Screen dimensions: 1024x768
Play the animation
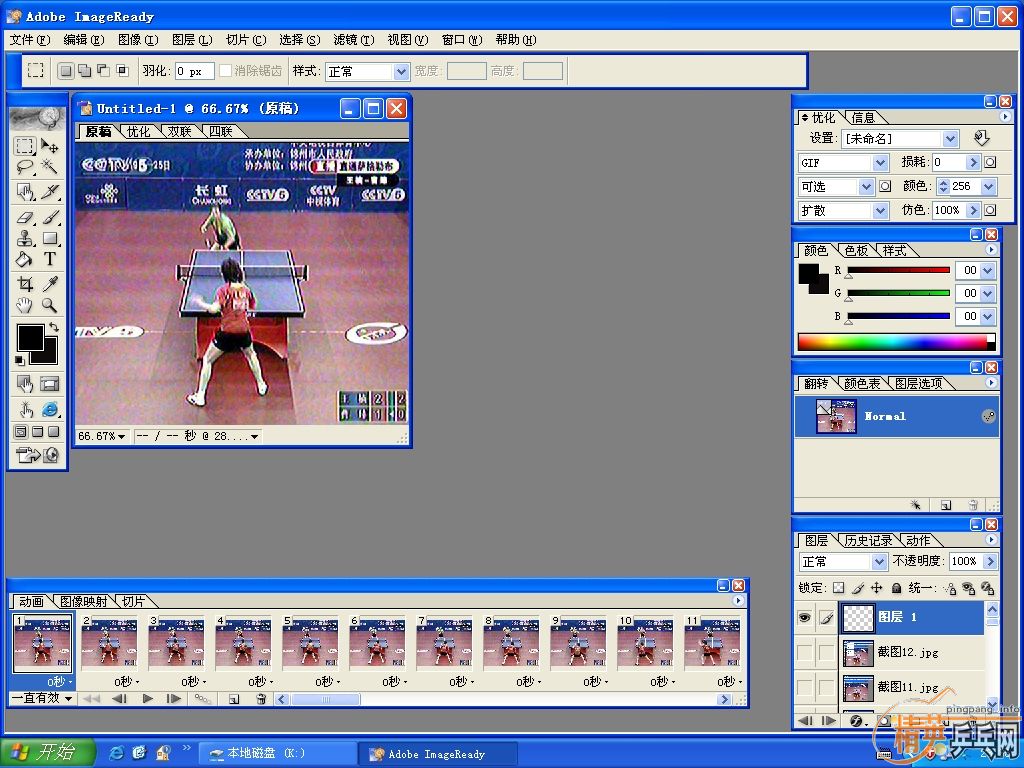pos(148,699)
